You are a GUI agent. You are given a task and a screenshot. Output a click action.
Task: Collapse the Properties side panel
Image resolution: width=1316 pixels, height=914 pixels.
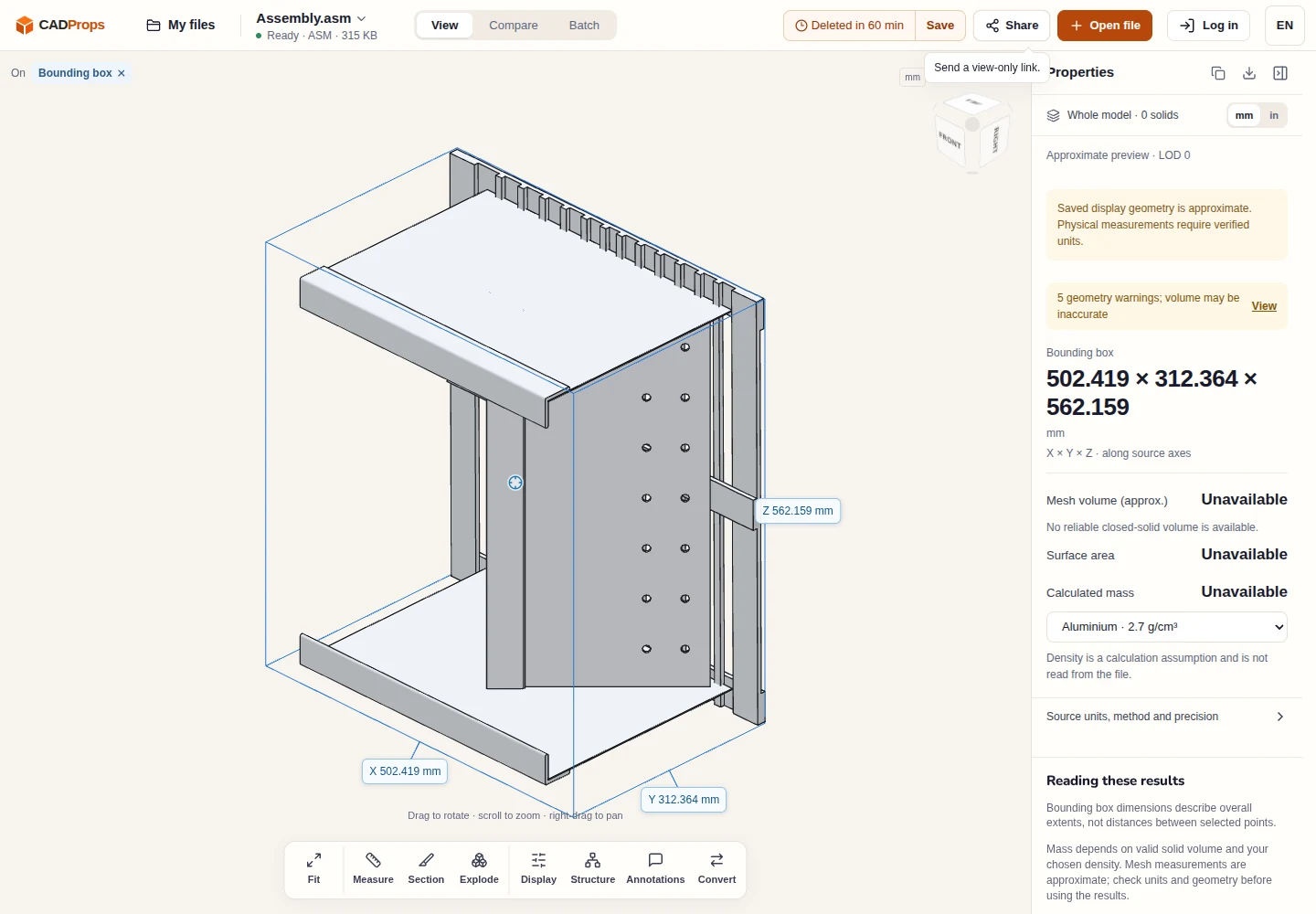[x=1279, y=73]
